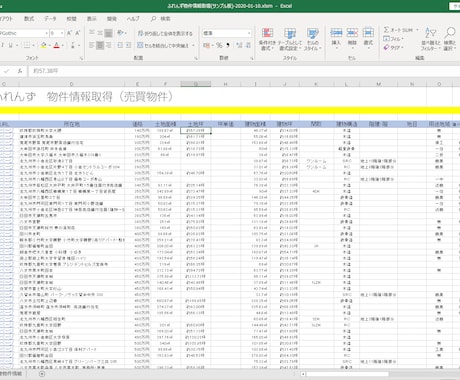Open the font name dropdown arrow

coord(46,33)
